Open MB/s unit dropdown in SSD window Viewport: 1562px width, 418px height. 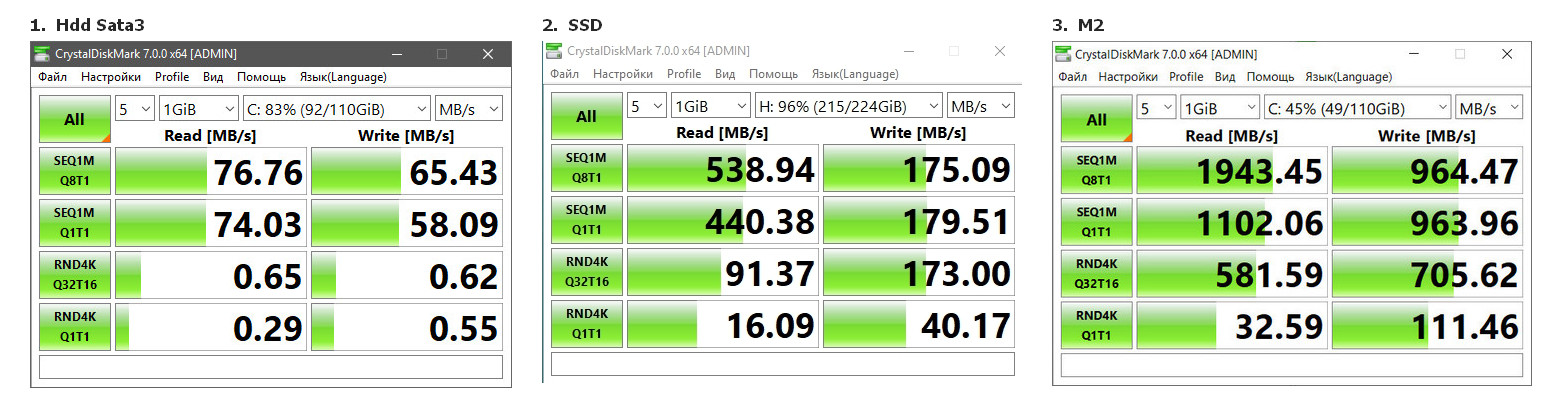pos(981,106)
